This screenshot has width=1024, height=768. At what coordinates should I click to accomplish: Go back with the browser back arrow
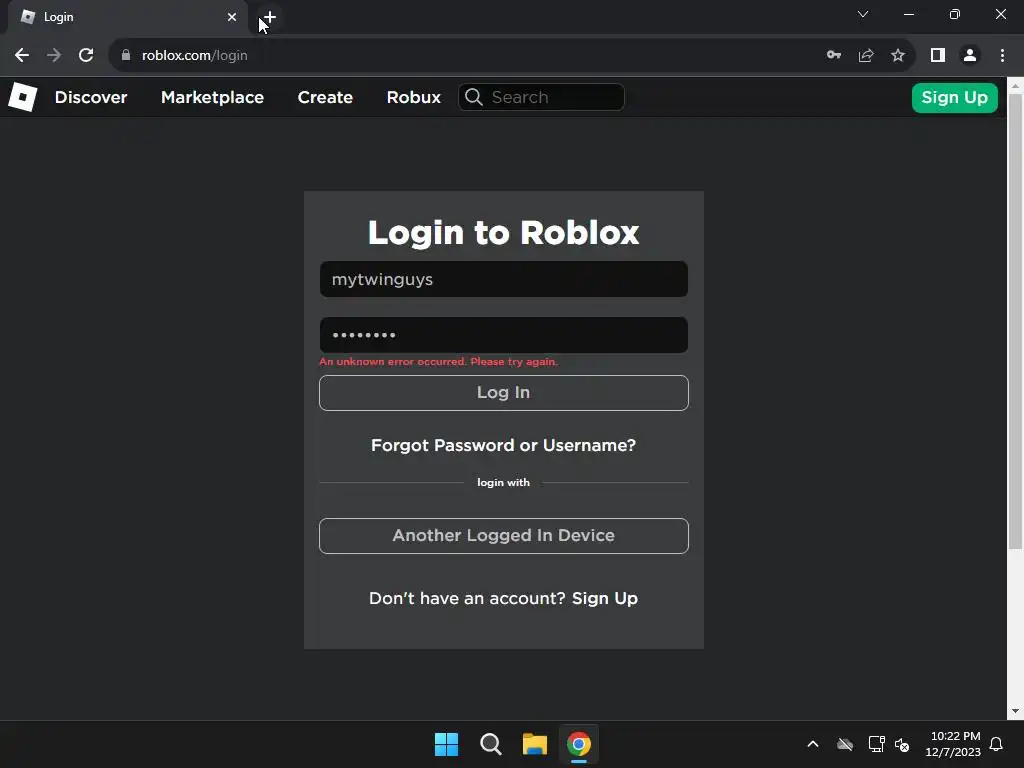click(22, 56)
